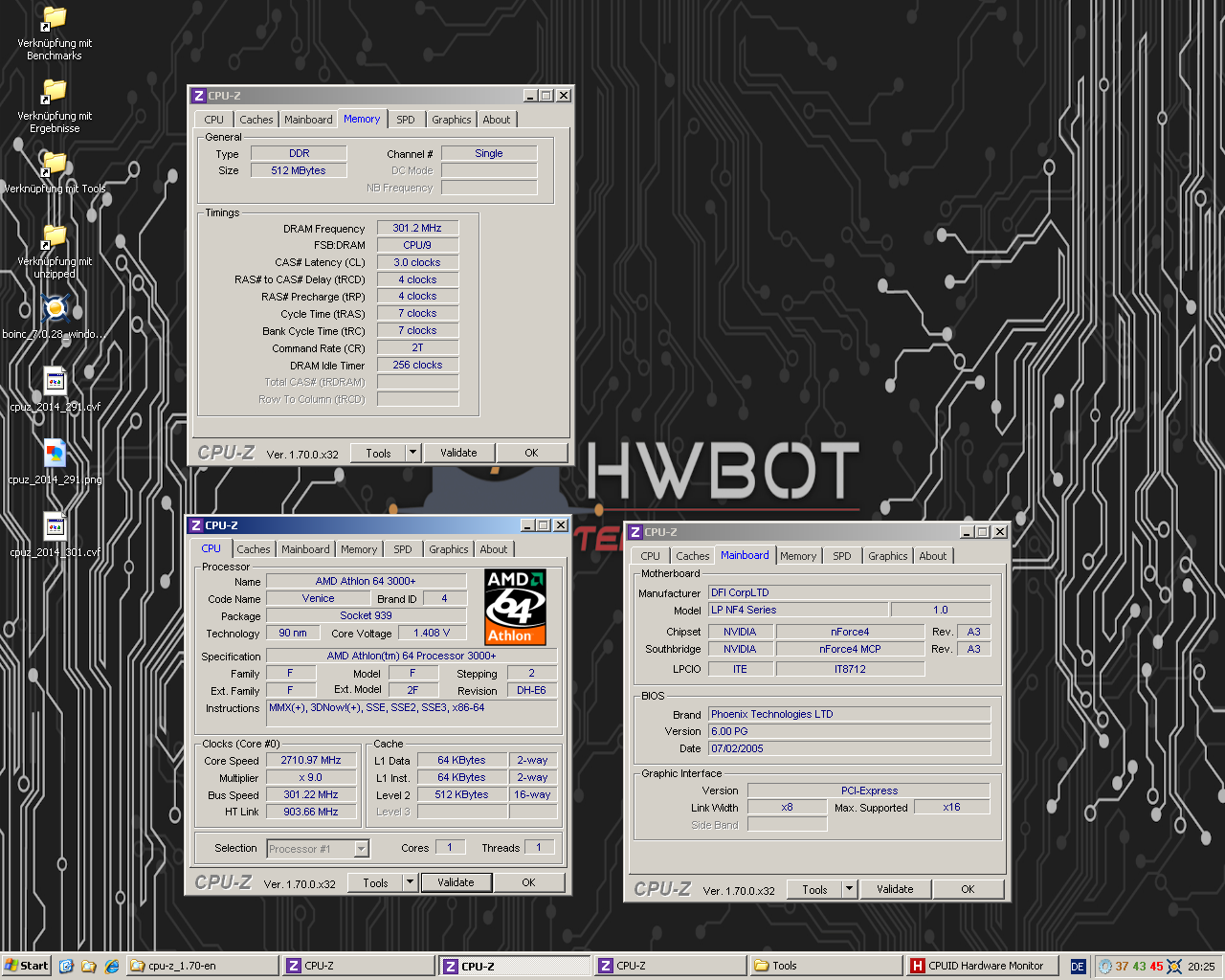This screenshot has width=1225, height=980.
Task: Click the HT Link value 903.66 MHz
Action: [x=311, y=812]
